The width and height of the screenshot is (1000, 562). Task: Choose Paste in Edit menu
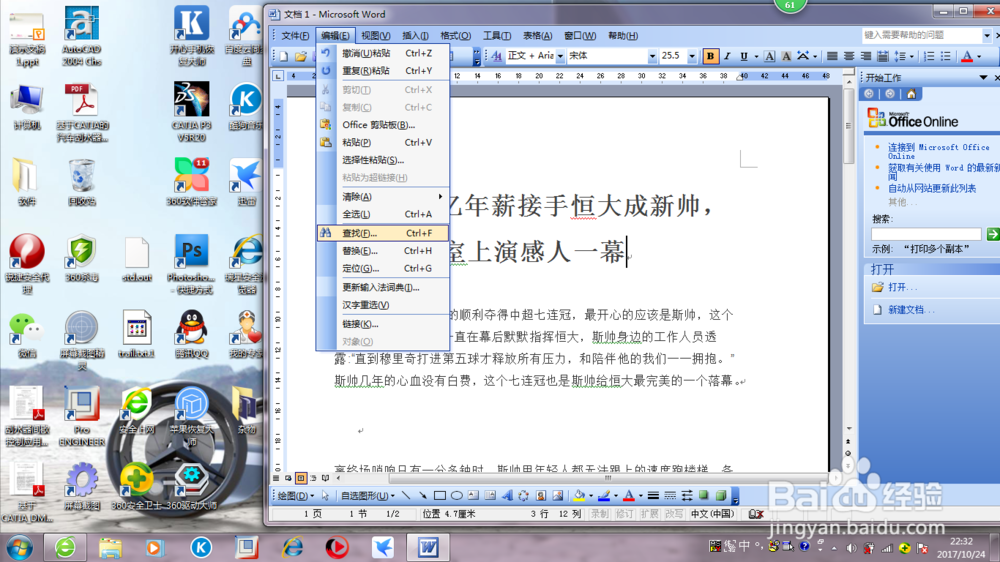[383, 142]
